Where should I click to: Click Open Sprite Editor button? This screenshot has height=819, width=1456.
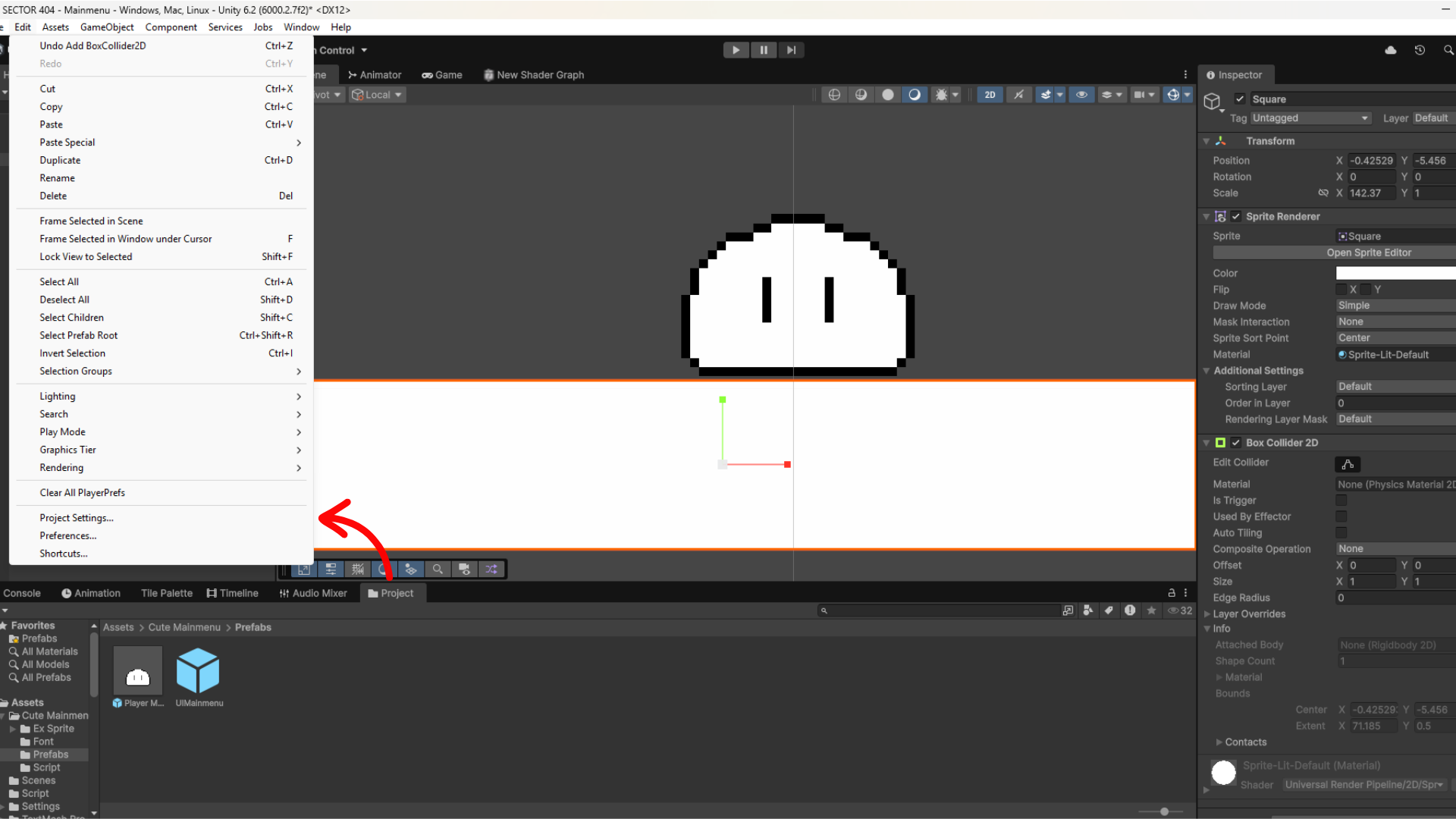[x=1369, y=253]
